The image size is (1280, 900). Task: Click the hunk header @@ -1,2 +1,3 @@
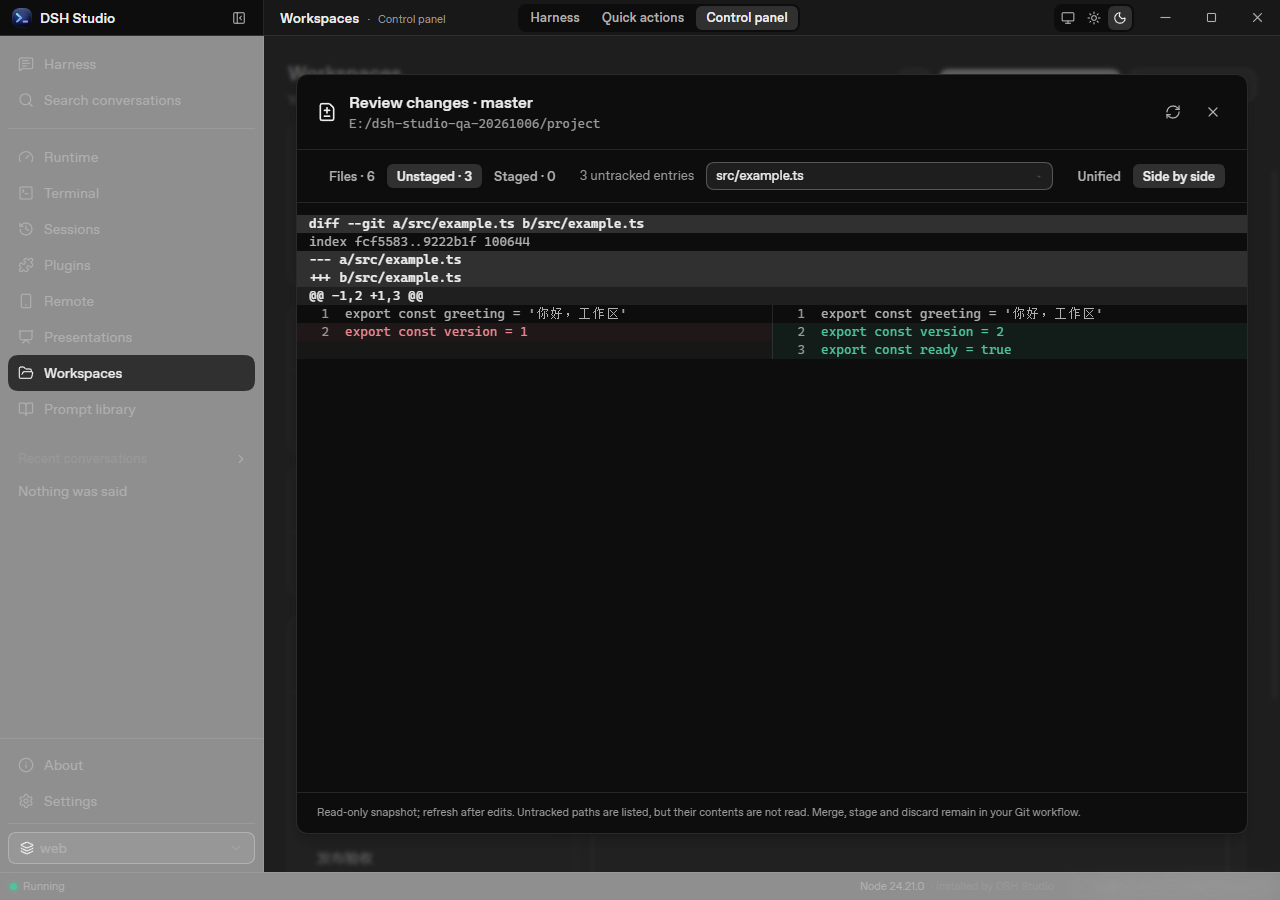pyautogui.click(x=772, y=296)
